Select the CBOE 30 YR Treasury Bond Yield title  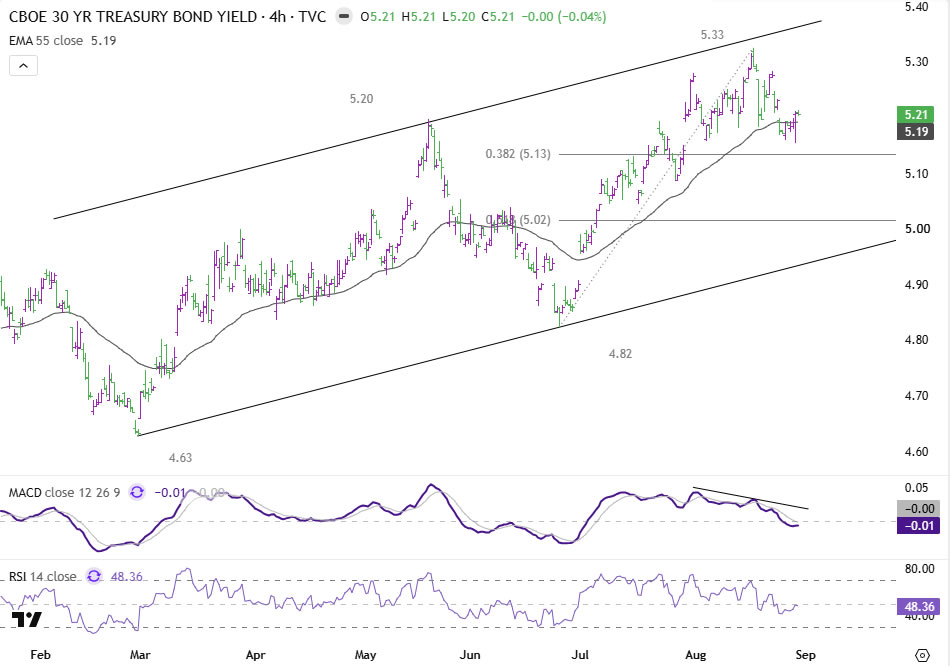click(167, 17)
